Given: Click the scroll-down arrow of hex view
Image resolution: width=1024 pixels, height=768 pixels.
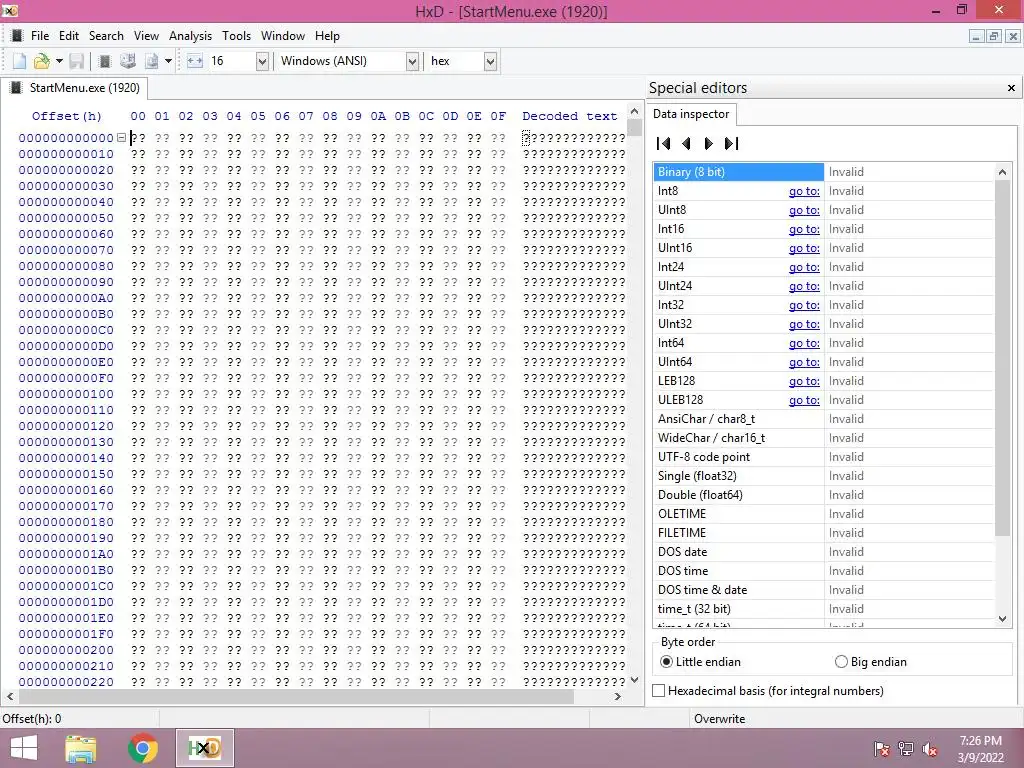Looking at the screenshot, I should coord(634,680).
